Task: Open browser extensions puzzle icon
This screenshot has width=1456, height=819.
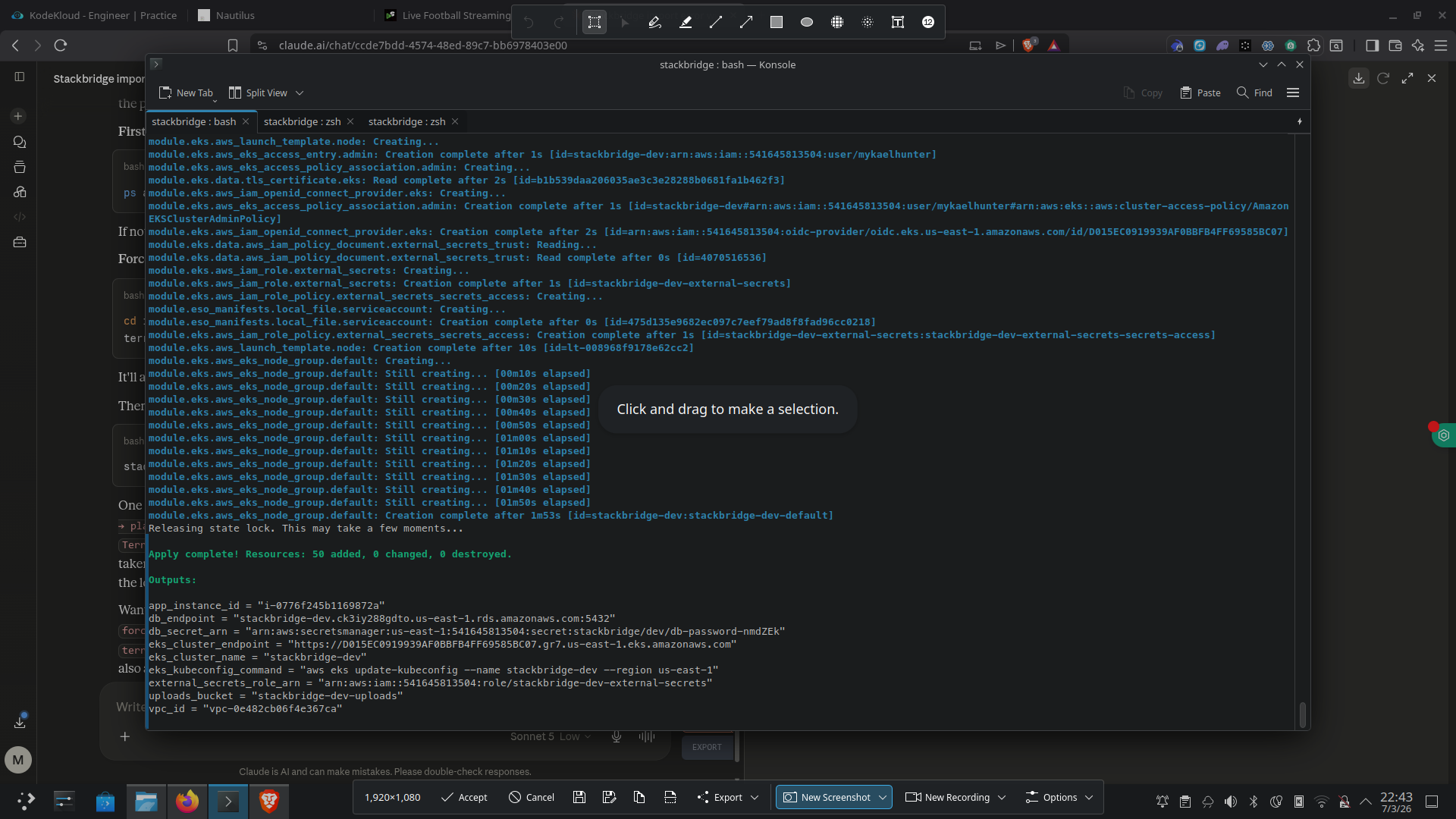Action: pos(1313,45)
